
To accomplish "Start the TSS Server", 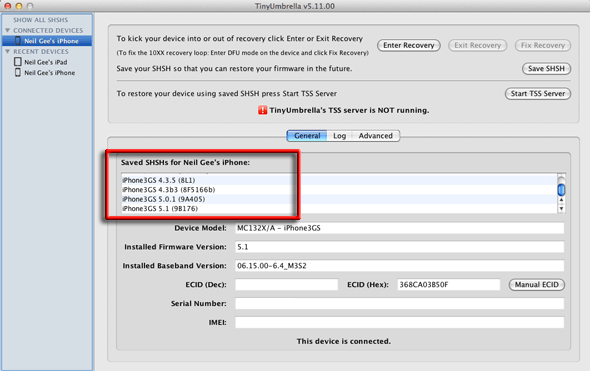I will pyautogui.click(x=538, y=94).
